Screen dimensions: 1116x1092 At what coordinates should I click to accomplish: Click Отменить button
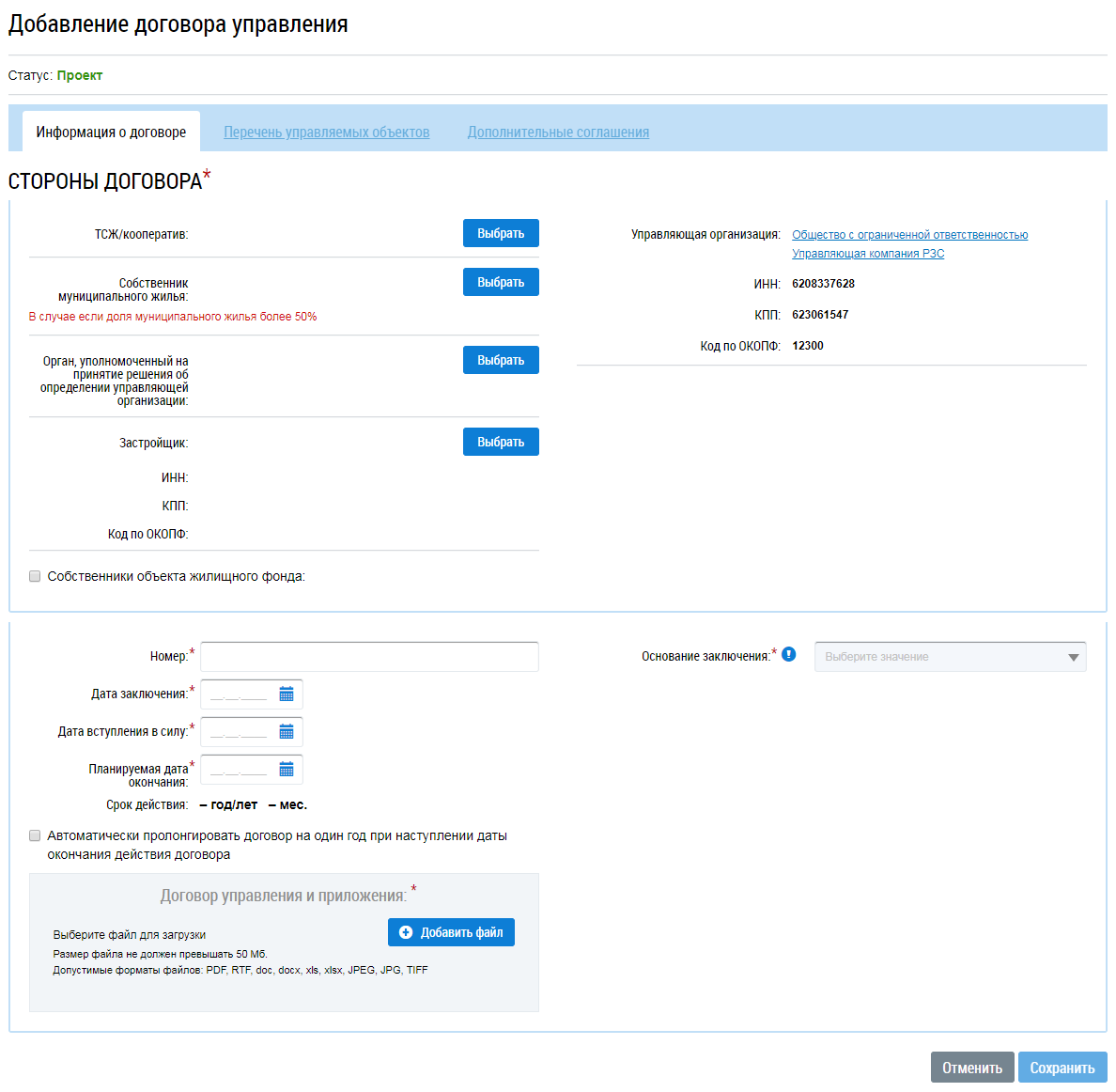972,1068
